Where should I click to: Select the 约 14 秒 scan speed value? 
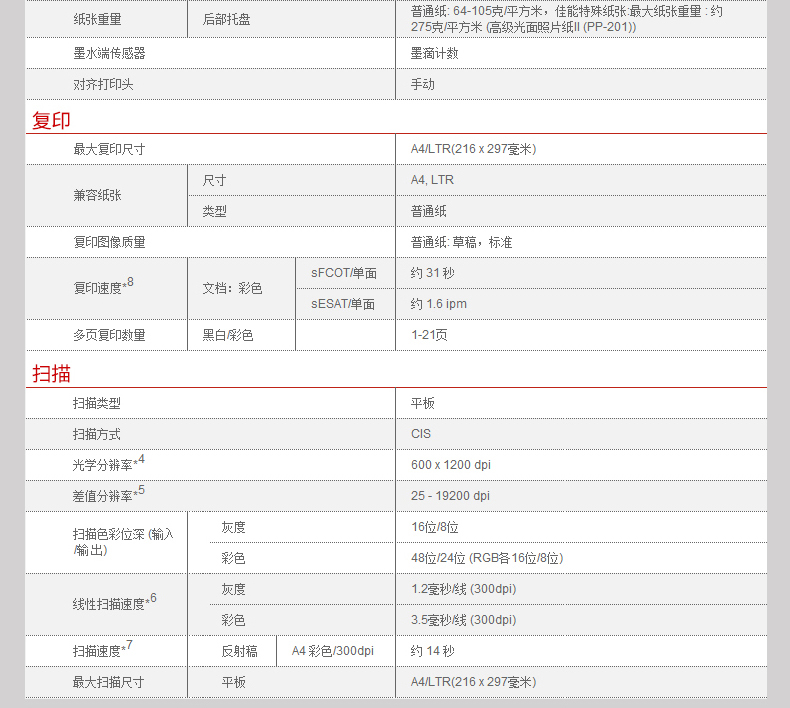point(432,651)
